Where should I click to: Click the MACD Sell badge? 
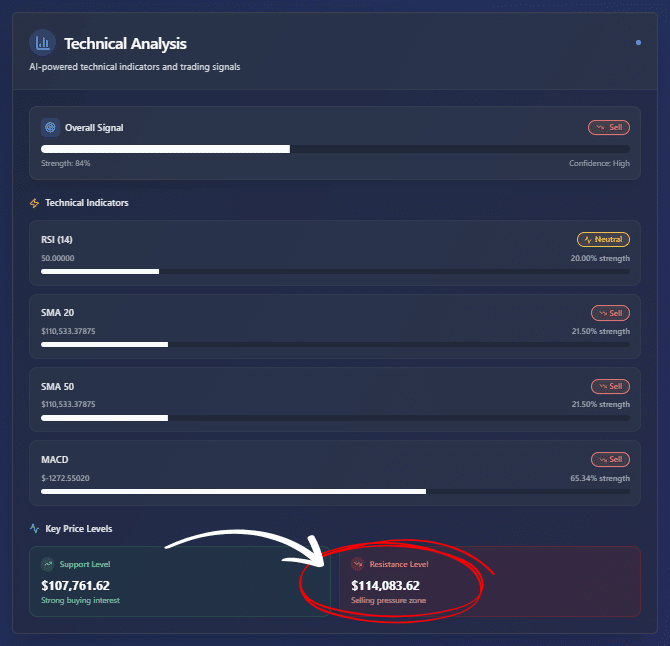coord(610,460)
